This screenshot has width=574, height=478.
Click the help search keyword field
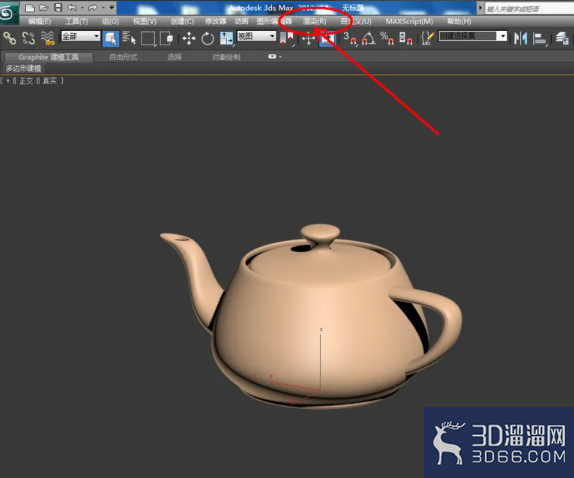[x=529, y=9]
